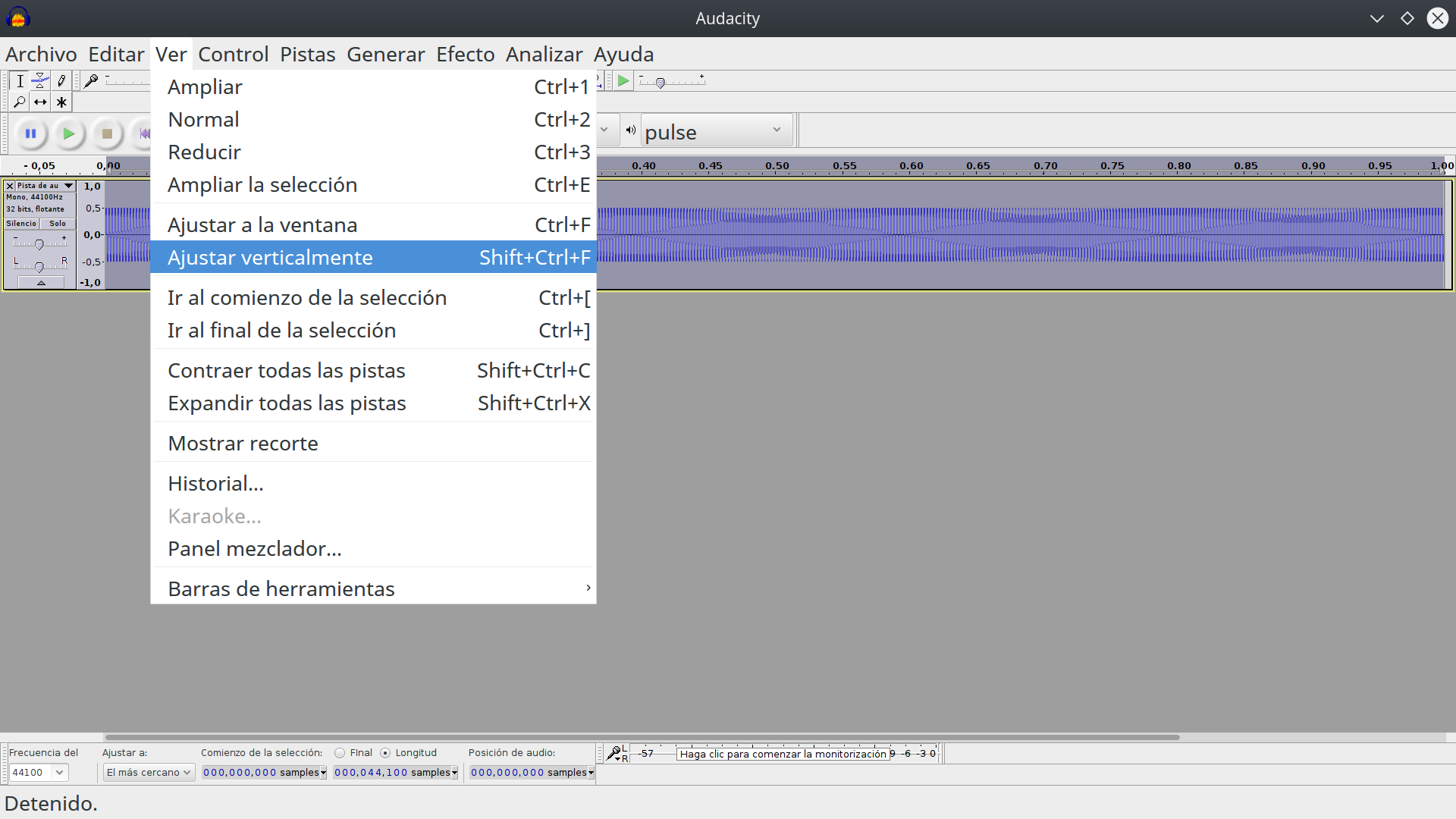Choose Ir al final de la selección
Image resolution: width=1456 pixels, height=819 pixels.
373,331
